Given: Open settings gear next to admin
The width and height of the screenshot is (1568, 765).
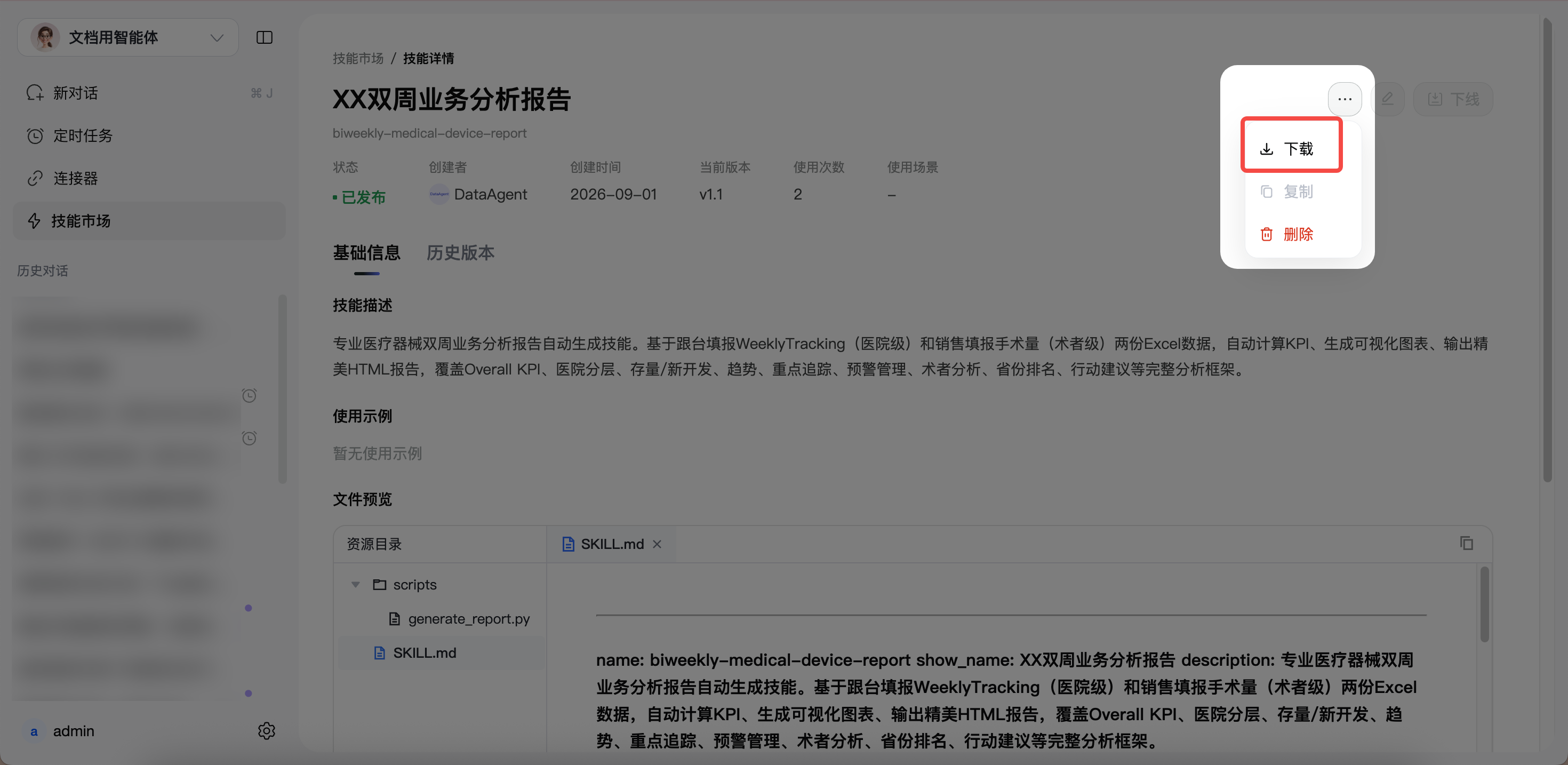Looking at the screenshot, I should pyautogui.click(x=266, y=730).
